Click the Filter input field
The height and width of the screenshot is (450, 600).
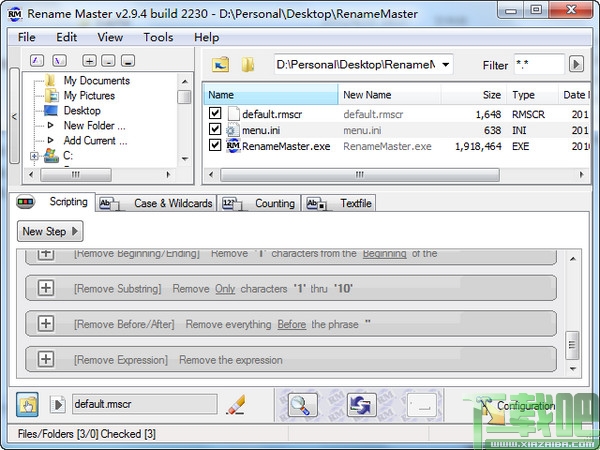click(539, 64)
